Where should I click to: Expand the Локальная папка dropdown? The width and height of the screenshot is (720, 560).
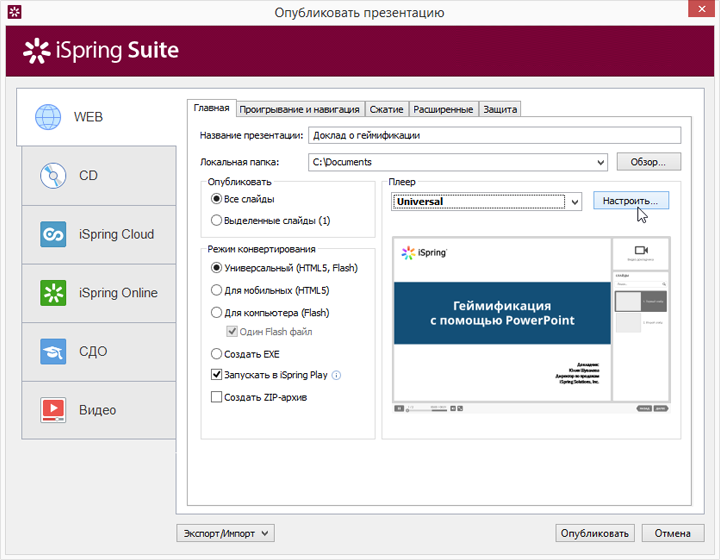(x=600, y=162)
